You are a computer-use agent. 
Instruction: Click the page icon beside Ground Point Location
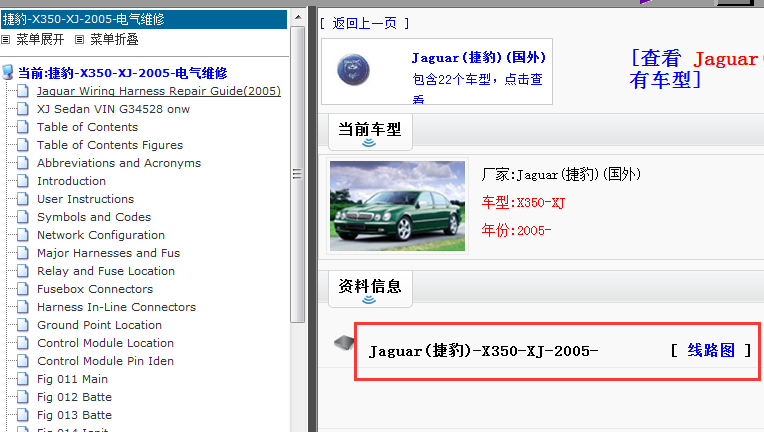[23, 325]
